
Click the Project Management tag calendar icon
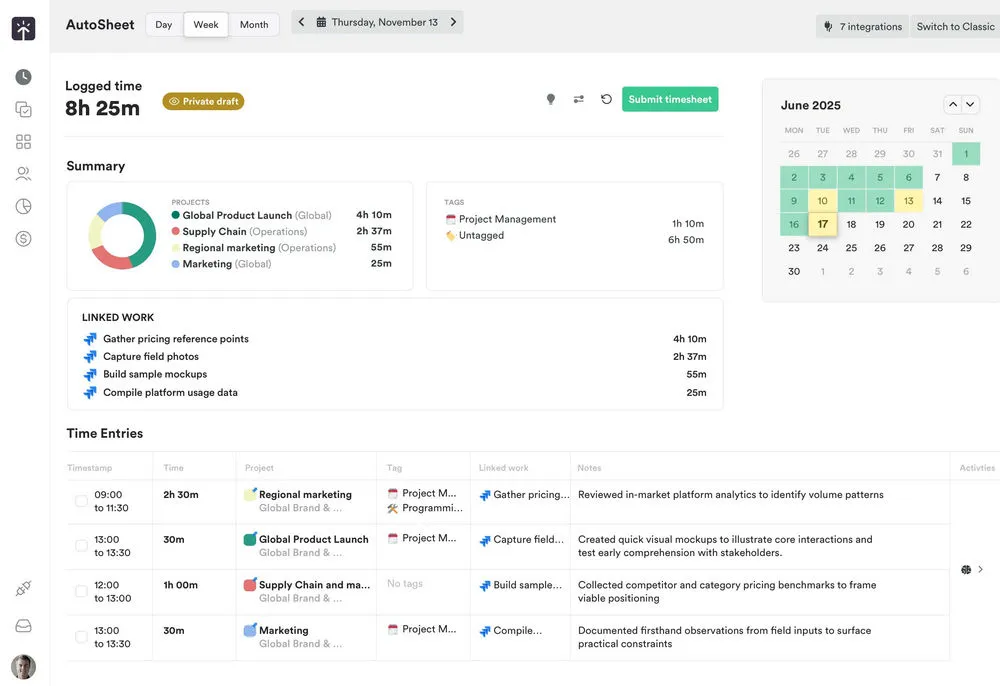coord(451,219)
